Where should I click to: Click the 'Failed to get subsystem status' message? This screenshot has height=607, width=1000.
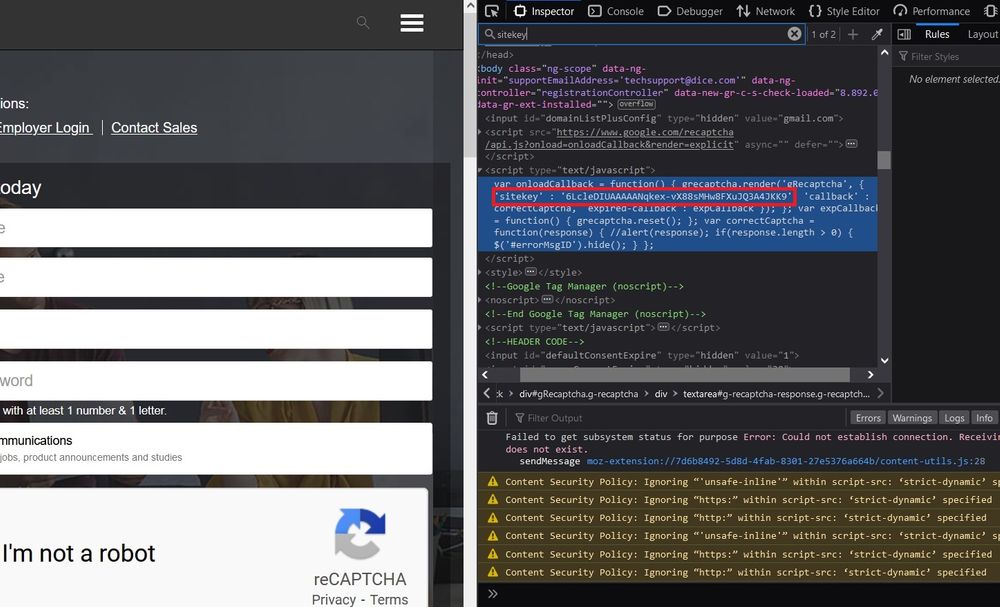[x=753, y=443]
